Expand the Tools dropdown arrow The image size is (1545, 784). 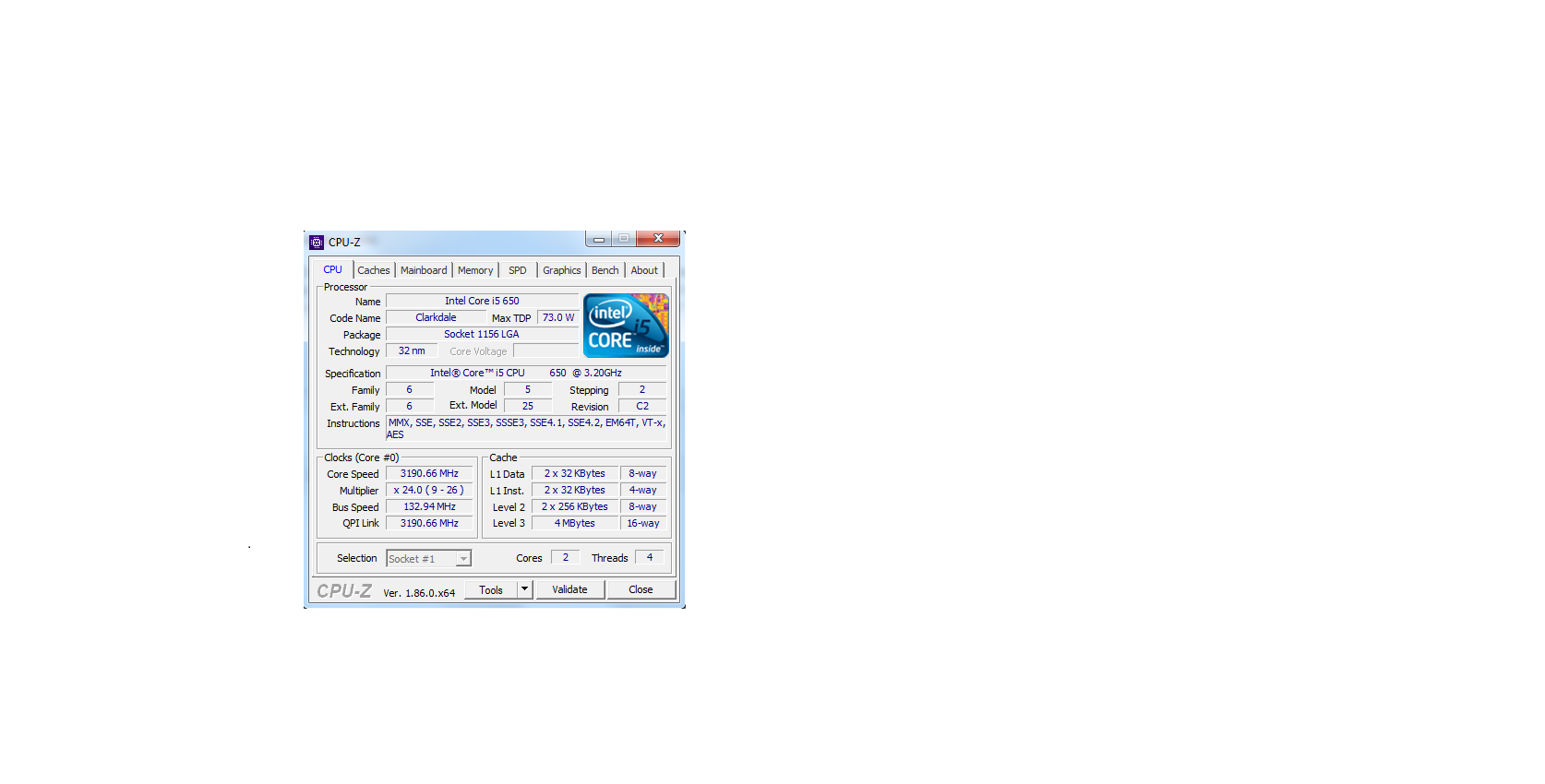pyautogui.click(x=525, y=589)
